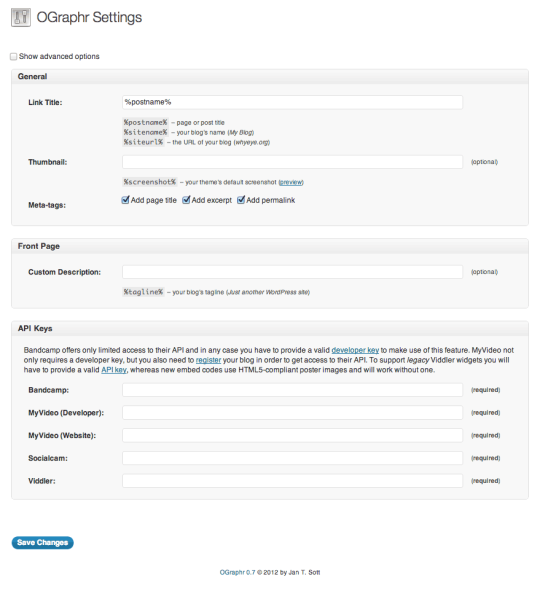Click the Bandcamp API key field
Viewport: 540px width, 596px height.
click(292, 390)
